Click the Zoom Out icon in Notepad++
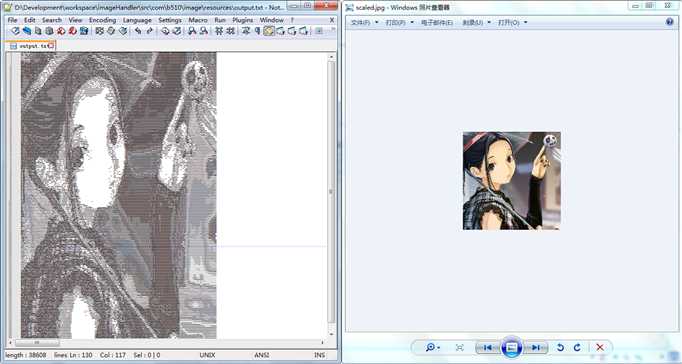This screenshot has height=364, width=682. [x=203, y=30]
